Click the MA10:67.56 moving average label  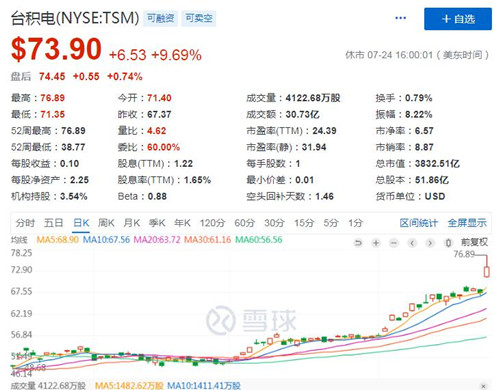point(106,240)
